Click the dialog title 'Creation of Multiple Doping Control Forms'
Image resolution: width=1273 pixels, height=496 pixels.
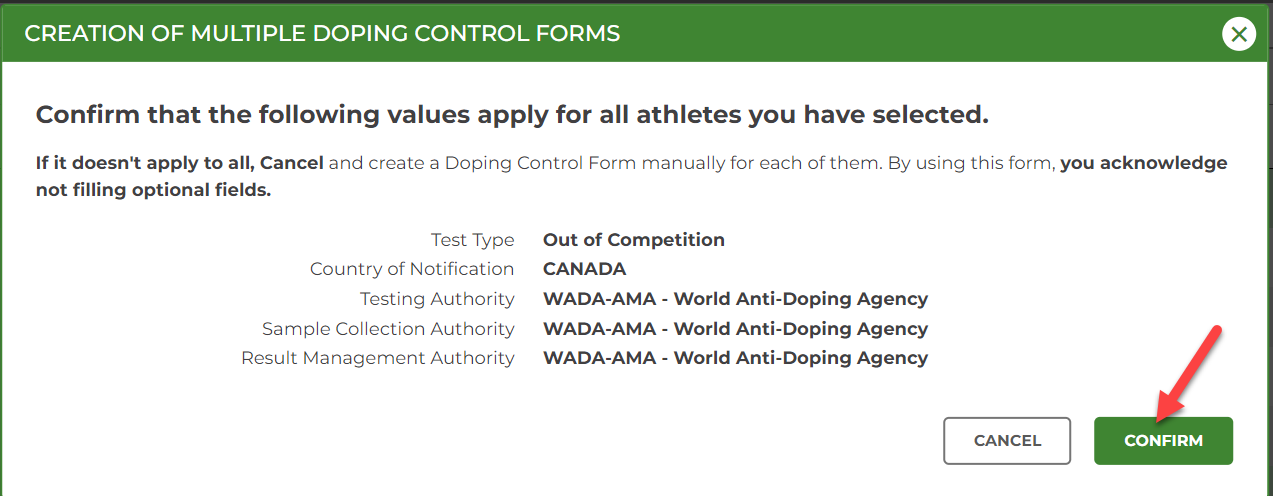pos(322,33)
